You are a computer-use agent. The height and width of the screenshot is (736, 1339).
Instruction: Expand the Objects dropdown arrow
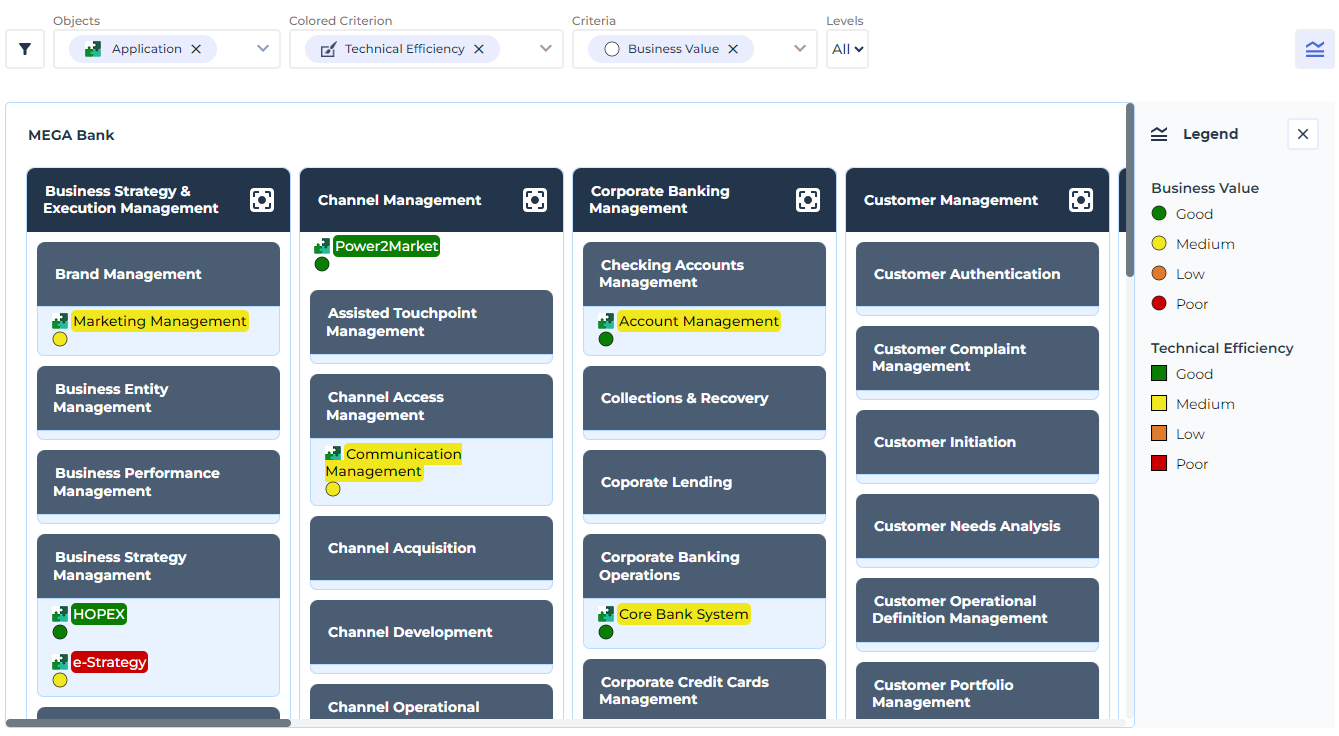click(x=263, y=49)
